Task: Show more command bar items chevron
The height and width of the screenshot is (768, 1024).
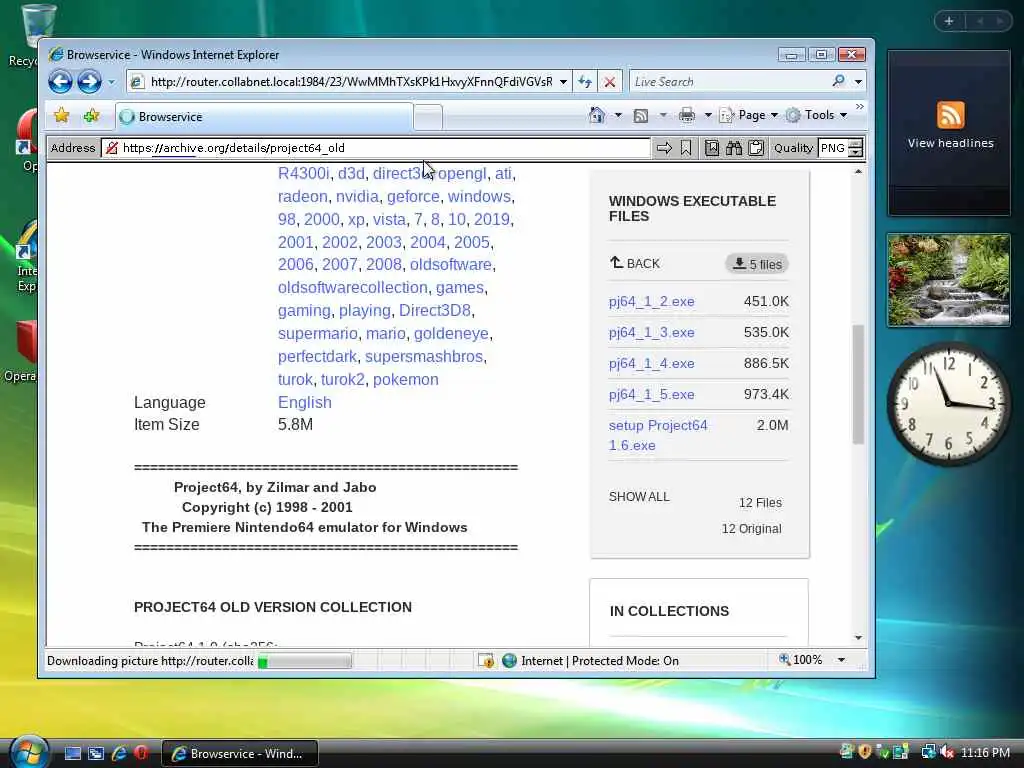Action: pyautogui.click(x=859, y=106)
